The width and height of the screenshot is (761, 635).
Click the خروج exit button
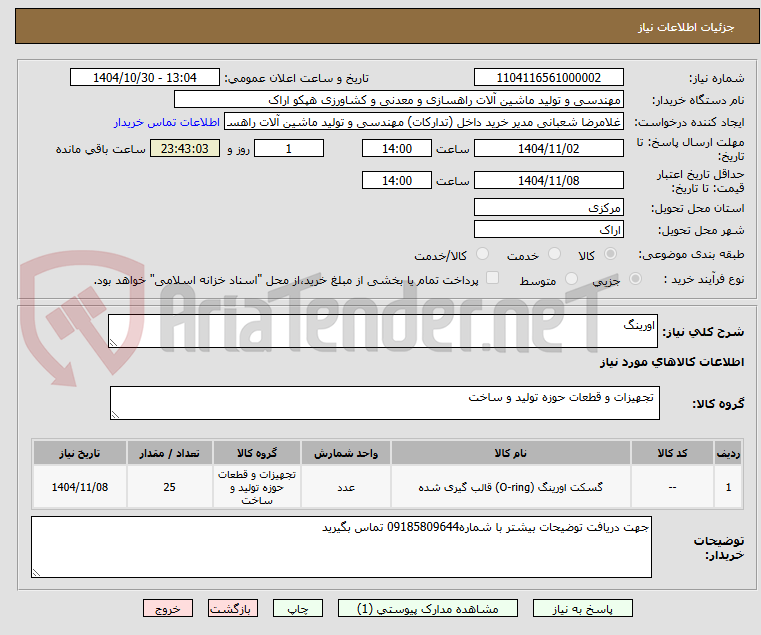click(x=168, y=608)
